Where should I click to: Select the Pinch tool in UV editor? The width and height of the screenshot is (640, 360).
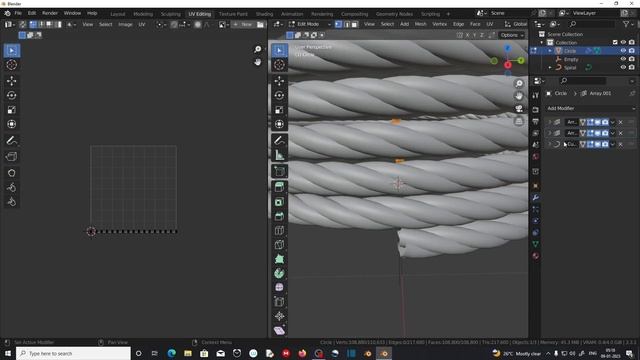click(11, 202)
